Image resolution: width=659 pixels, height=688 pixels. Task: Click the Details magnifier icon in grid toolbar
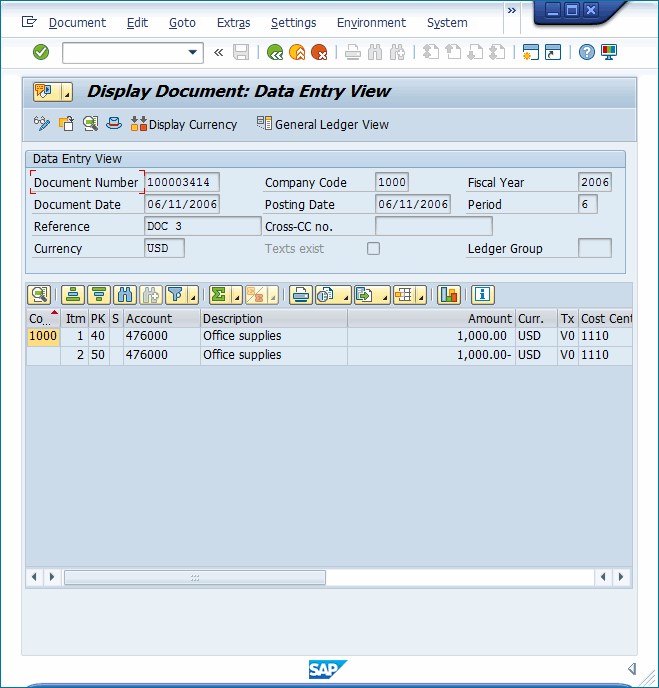tap(39, 295)
